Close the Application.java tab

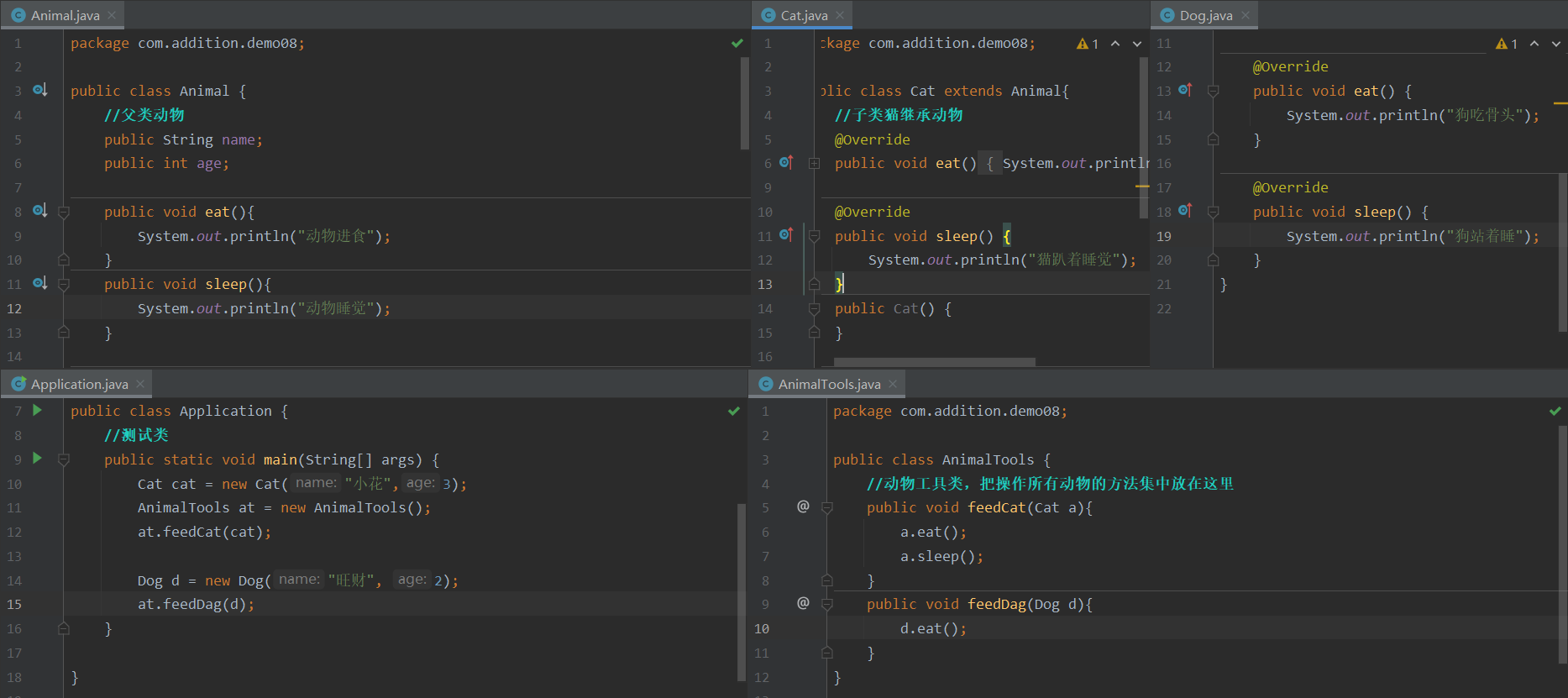click(140, 384)
